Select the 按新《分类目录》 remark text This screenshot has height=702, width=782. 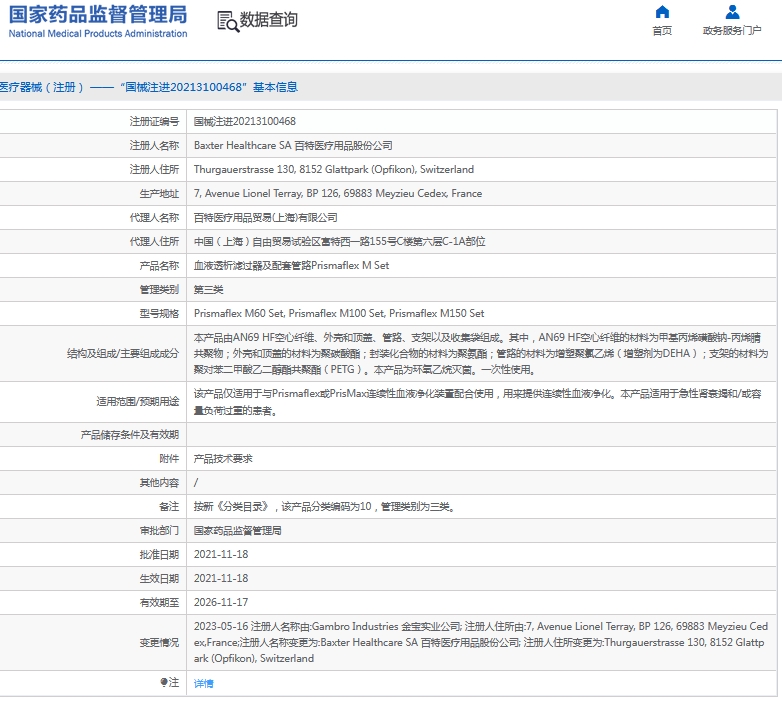pyautogui.click(x=324, y=507)
